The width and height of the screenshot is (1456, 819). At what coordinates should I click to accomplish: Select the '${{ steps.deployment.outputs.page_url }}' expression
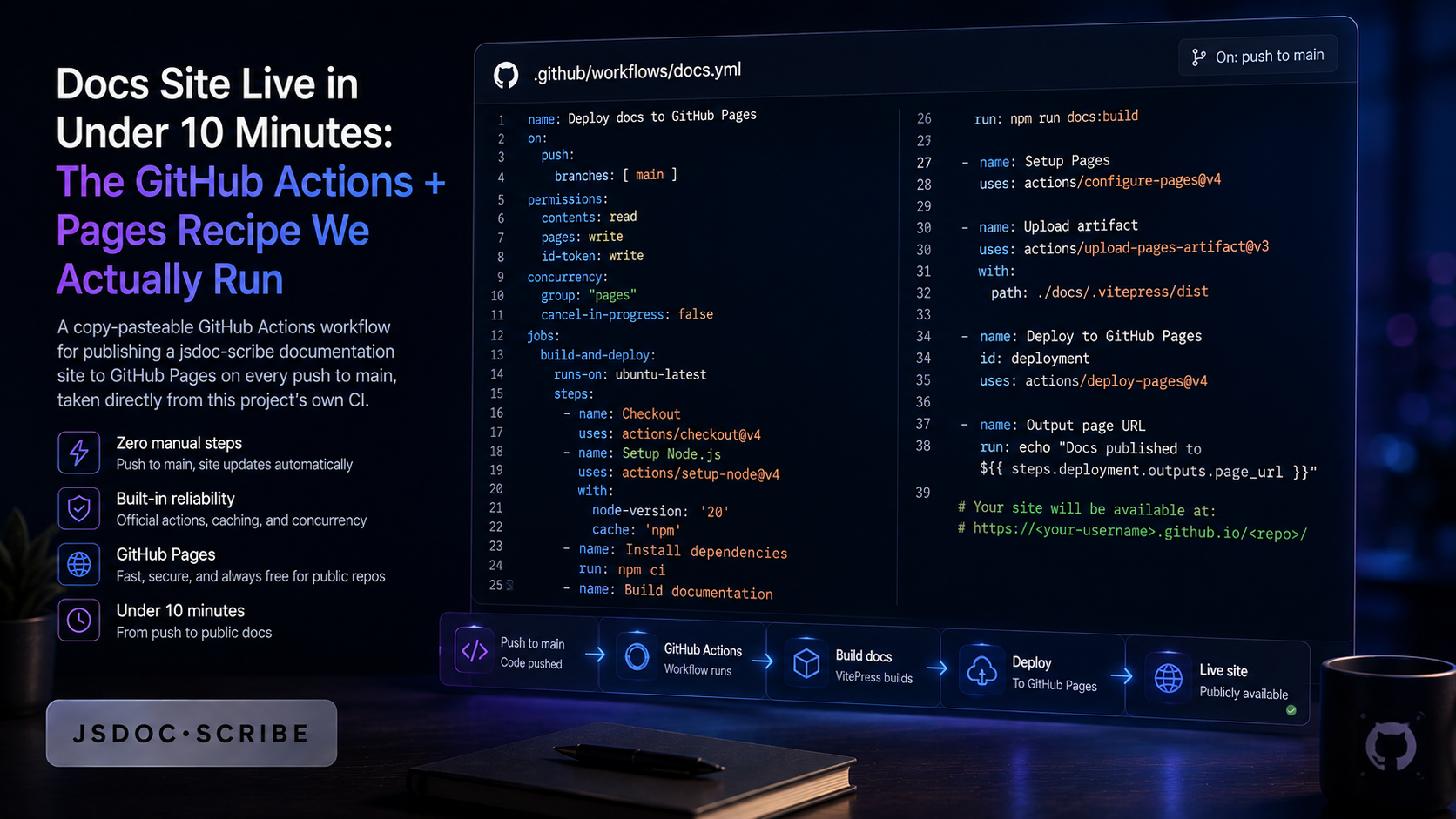point(1143,471)
